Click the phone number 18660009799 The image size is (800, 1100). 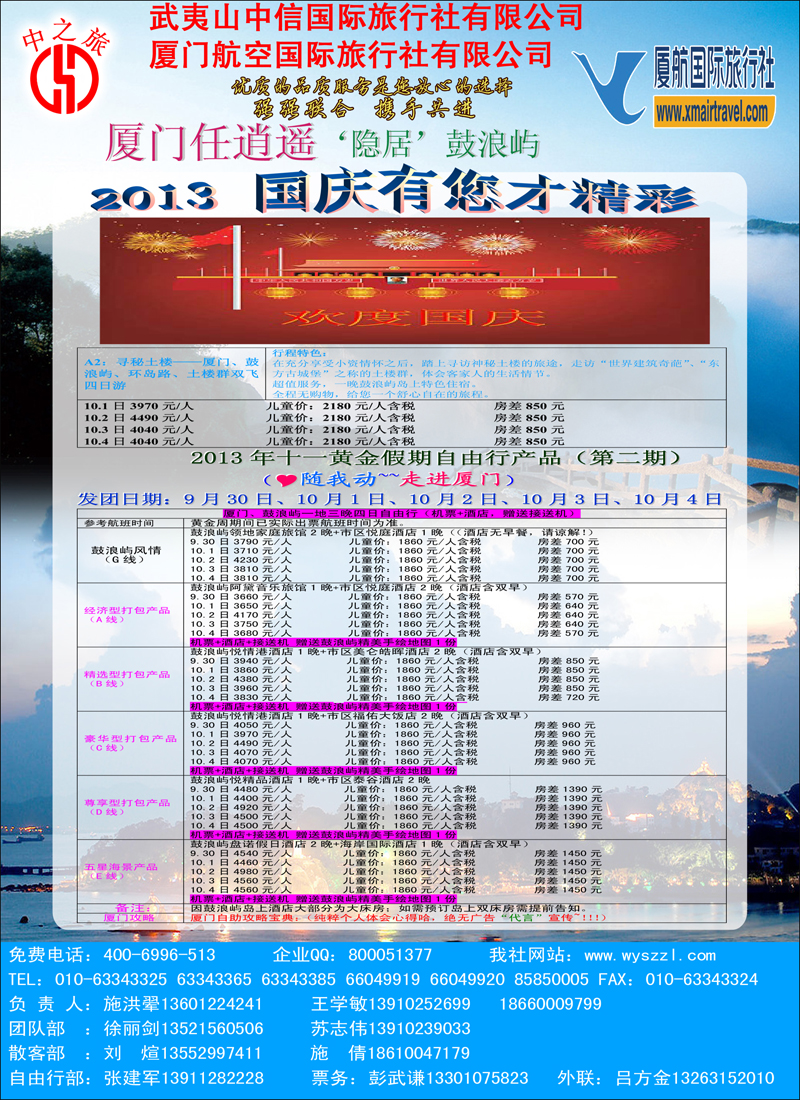pyautogui.click(x=551, y=1003)
